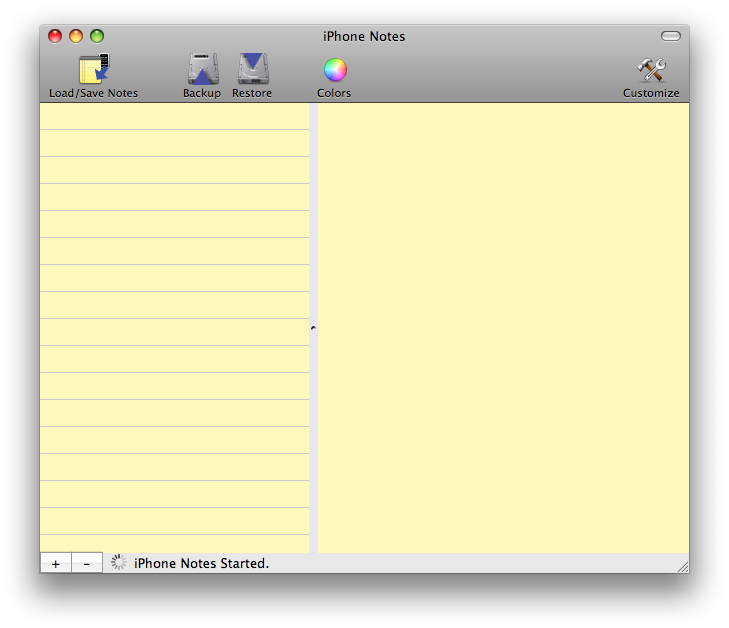Viewport: 729px width, 628px height.
Task: Add a new note with plus button
Action: click(x=56, y=563)
